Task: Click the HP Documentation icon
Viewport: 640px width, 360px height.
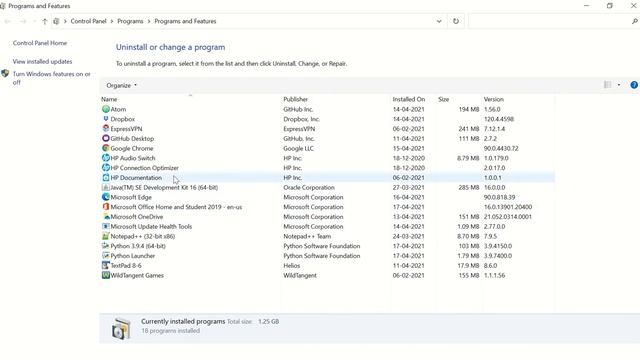Action: coord(106,178)
